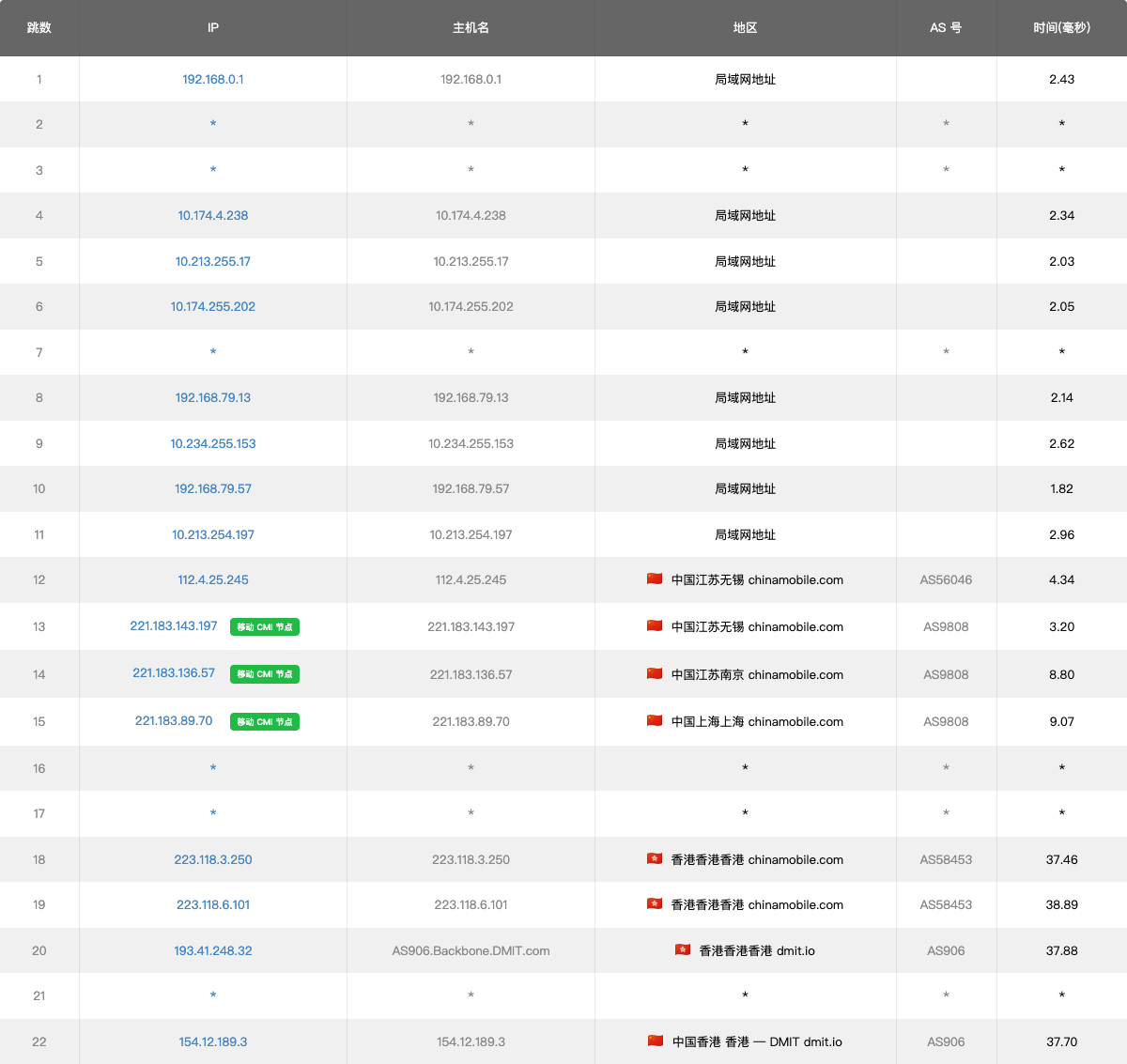
Task: Select latency value 37.46
Action: click(x=1062, y=859)
